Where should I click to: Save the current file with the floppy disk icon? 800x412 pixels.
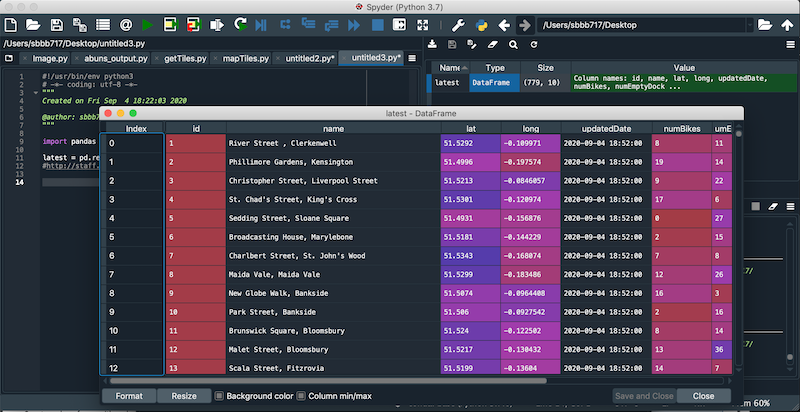click(57, 25)
